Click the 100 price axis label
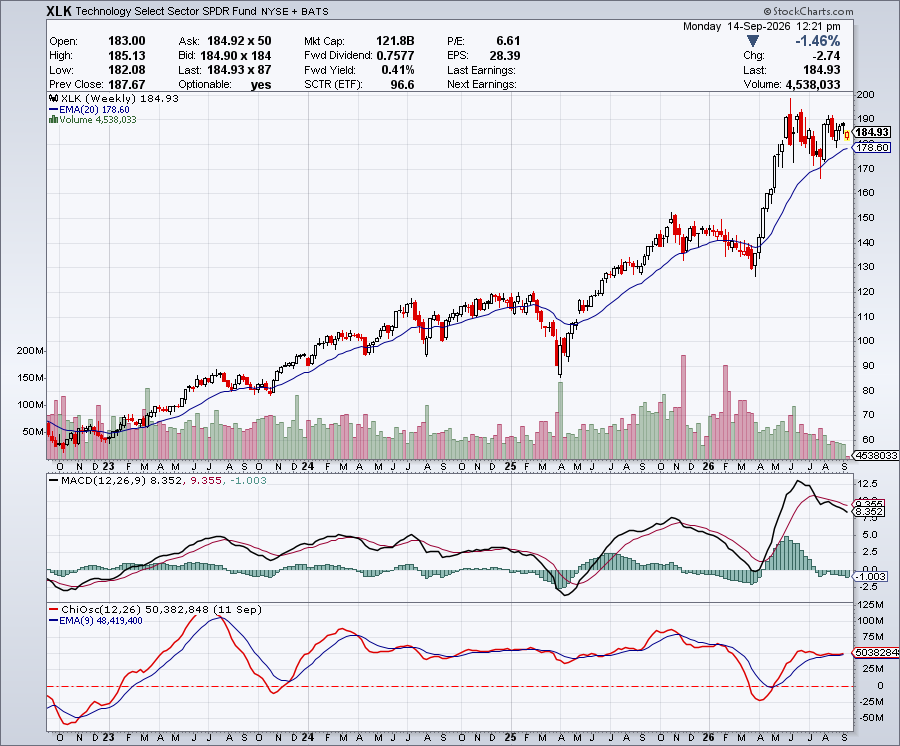The width and height of the screenshot is (900, 746). (x=865, y=340)
